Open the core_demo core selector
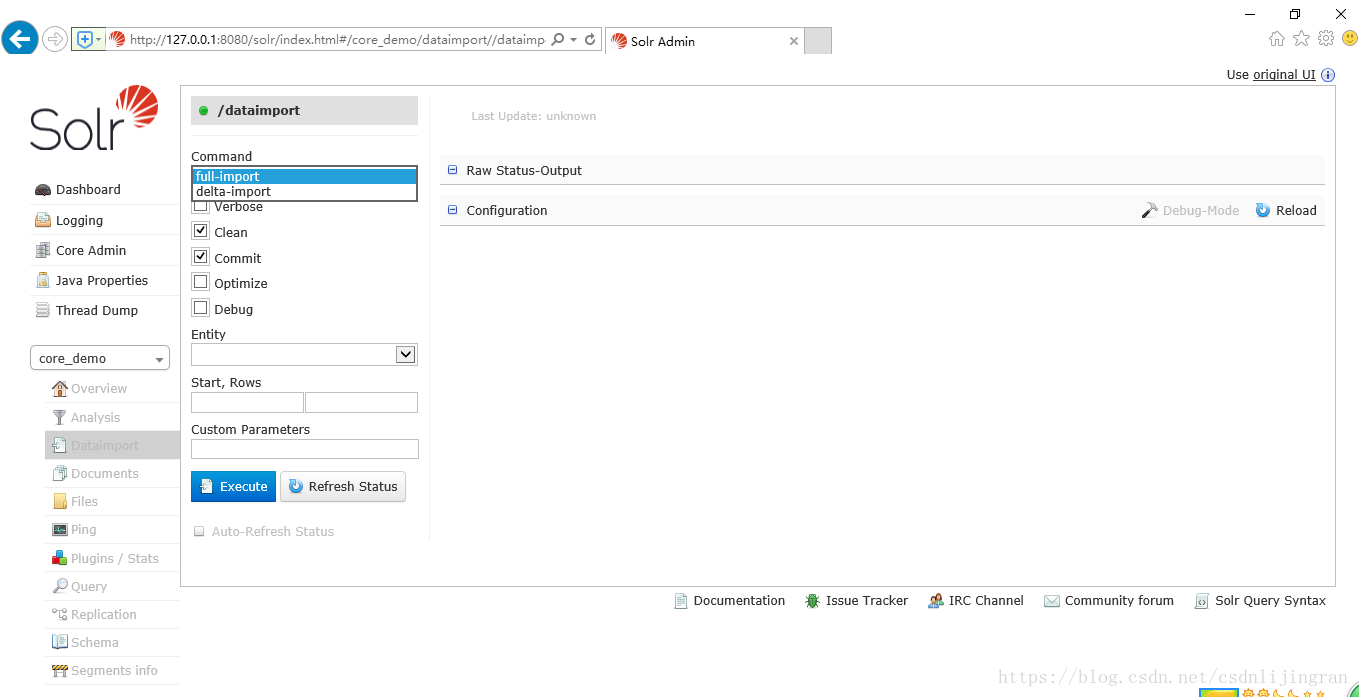The width and height of the screenshot is (1359, 697). point(100,358)
